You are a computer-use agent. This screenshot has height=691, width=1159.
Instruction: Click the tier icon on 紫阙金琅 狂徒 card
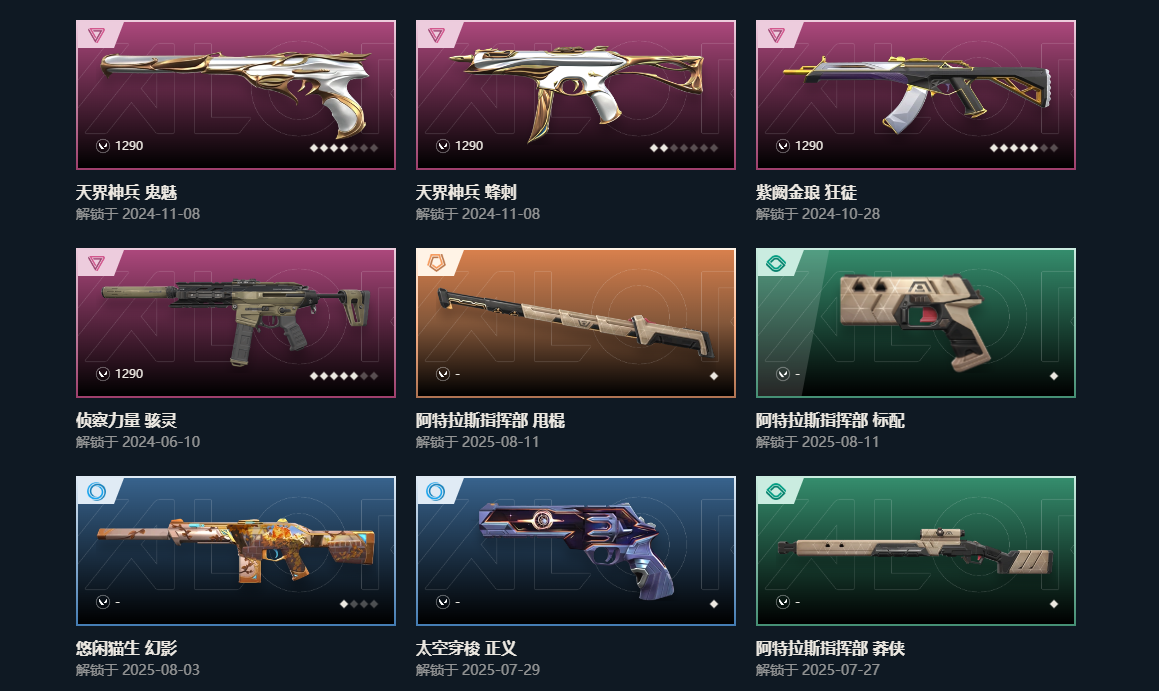coord(776,35)
